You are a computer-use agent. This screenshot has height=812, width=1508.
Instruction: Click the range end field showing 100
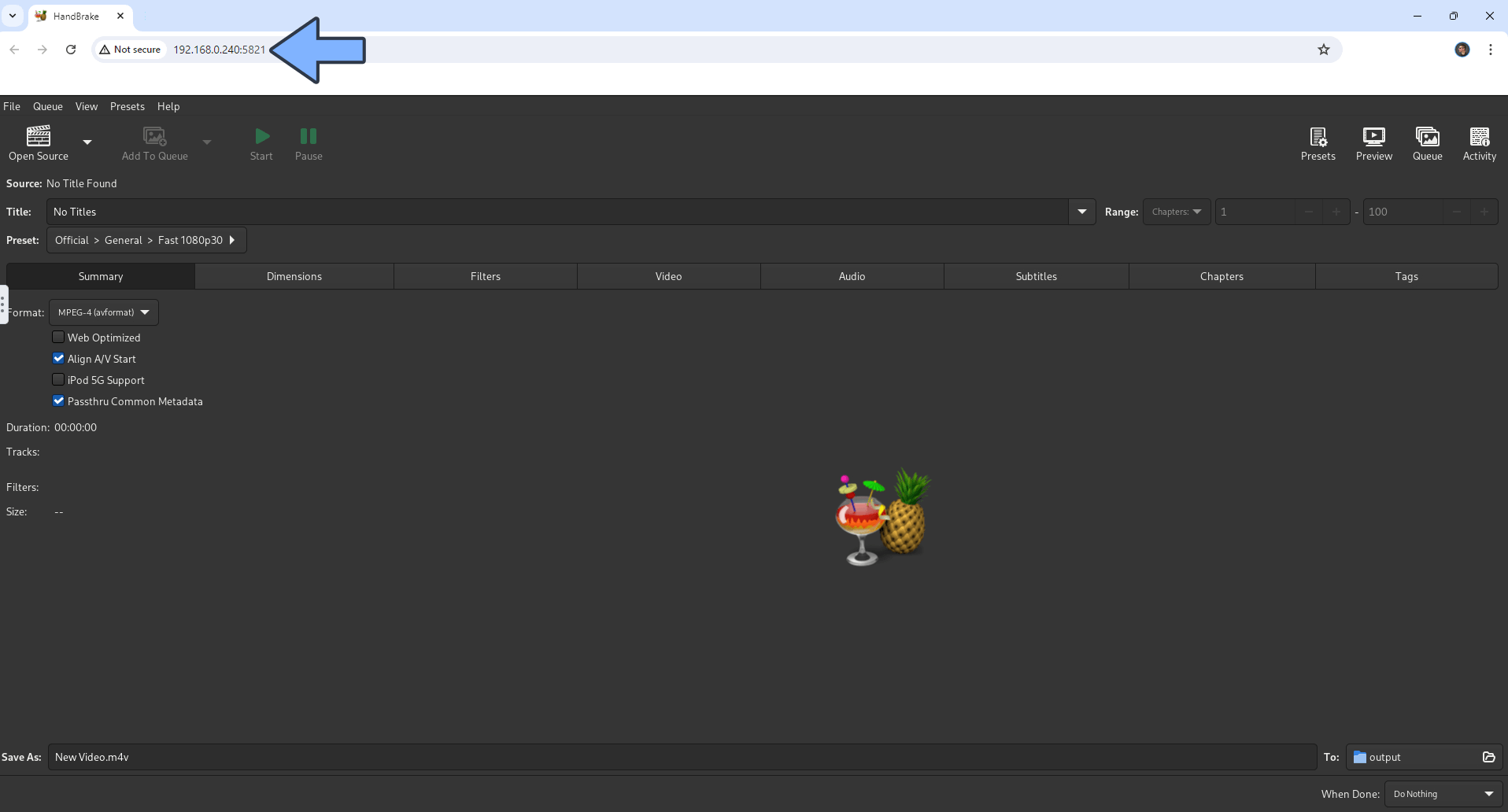(x=1403, y=212)
